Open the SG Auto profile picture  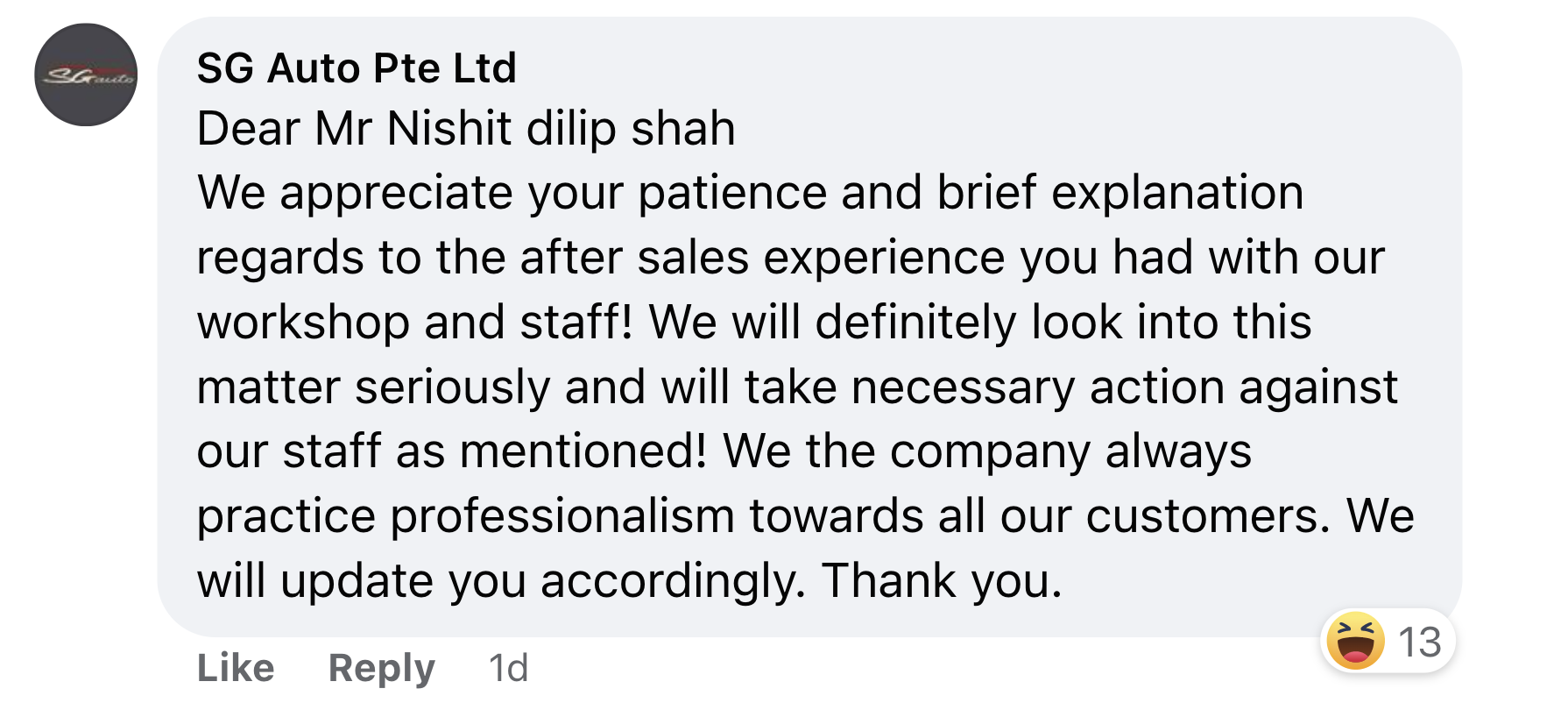point(86,75)
